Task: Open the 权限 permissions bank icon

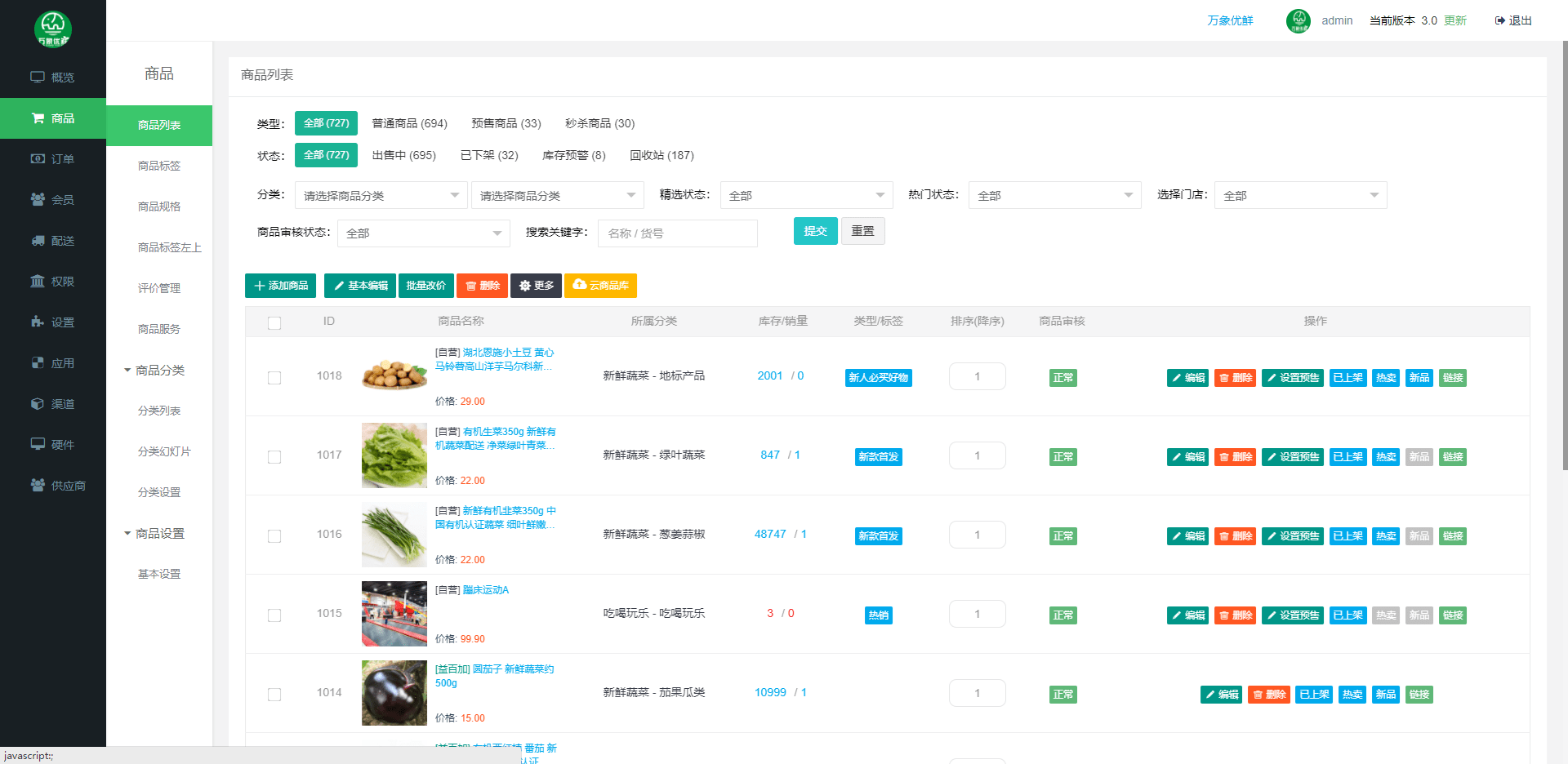Action: tap(38, 282)
